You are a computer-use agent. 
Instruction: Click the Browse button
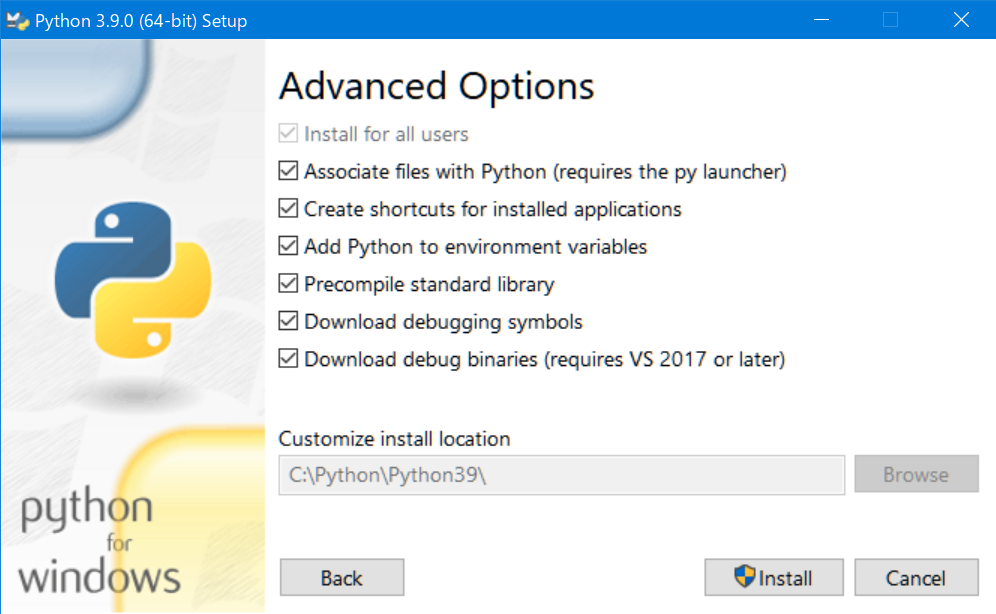point(916,474)
